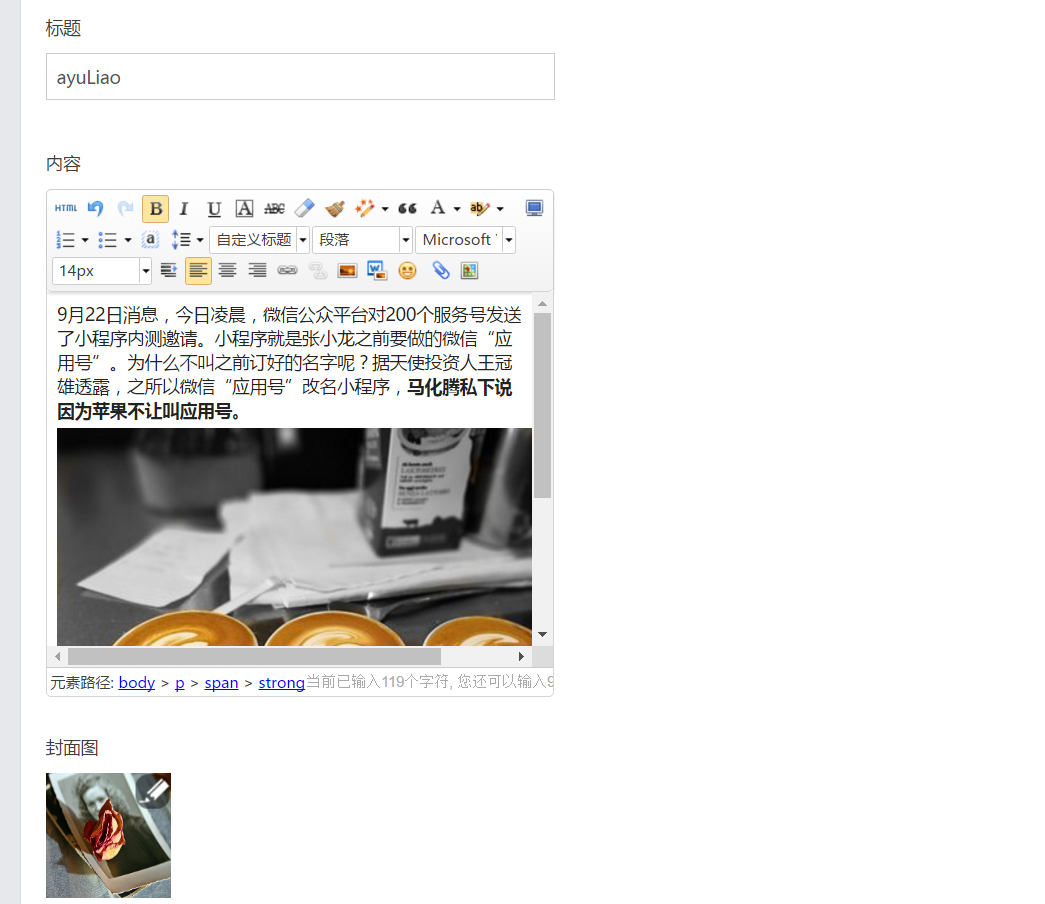
Task: Toggle italic formatting
Action: coord(185,209)
